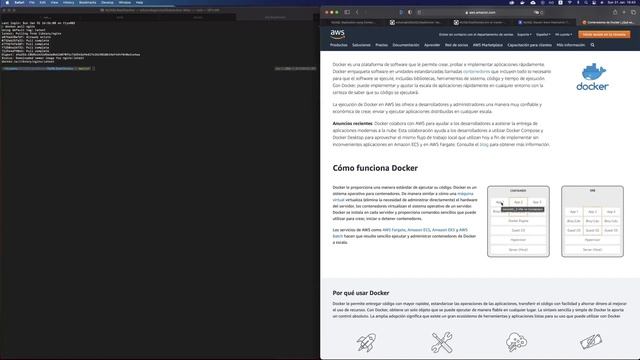
Task: Open the Mi cuenta dropdown
Action: [x=563, y=35]
